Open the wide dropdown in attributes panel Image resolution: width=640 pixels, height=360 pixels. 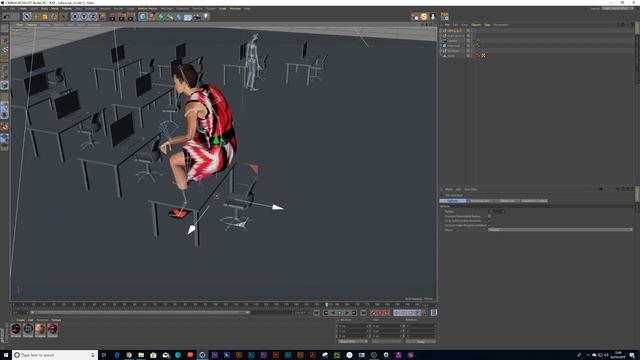pyautogui.click(x=560, y=230)
